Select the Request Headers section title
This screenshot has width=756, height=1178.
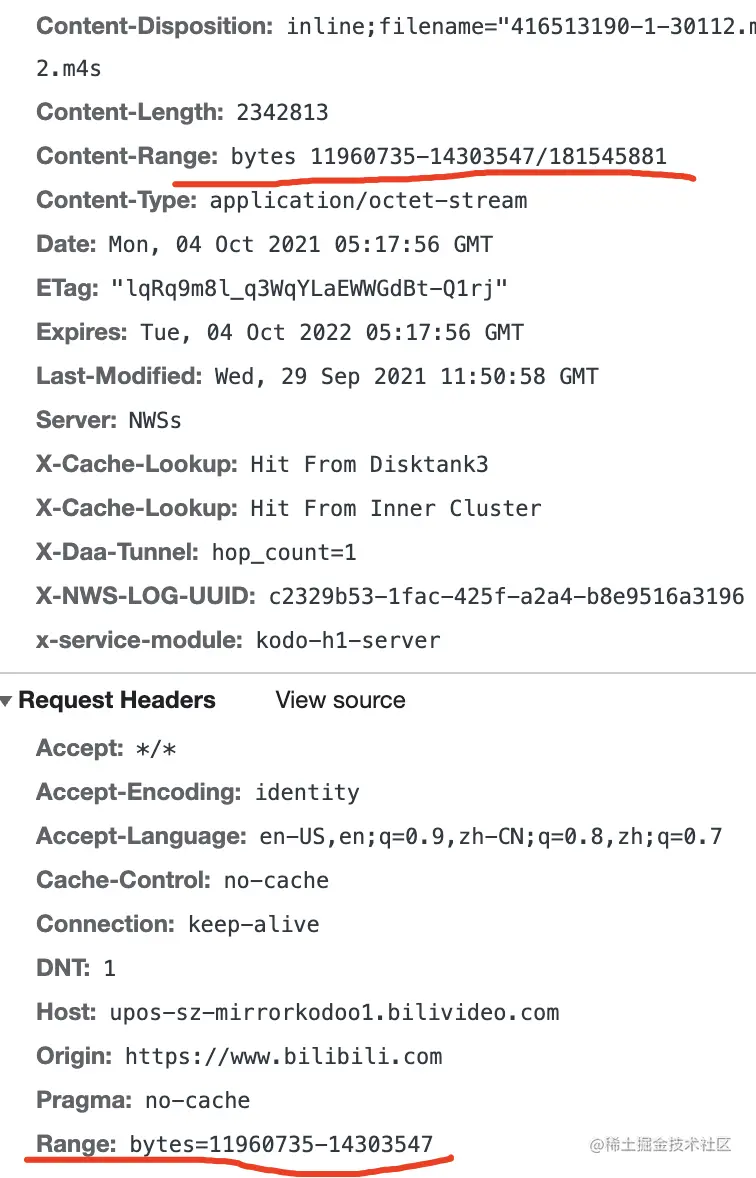tap(117, 700)
